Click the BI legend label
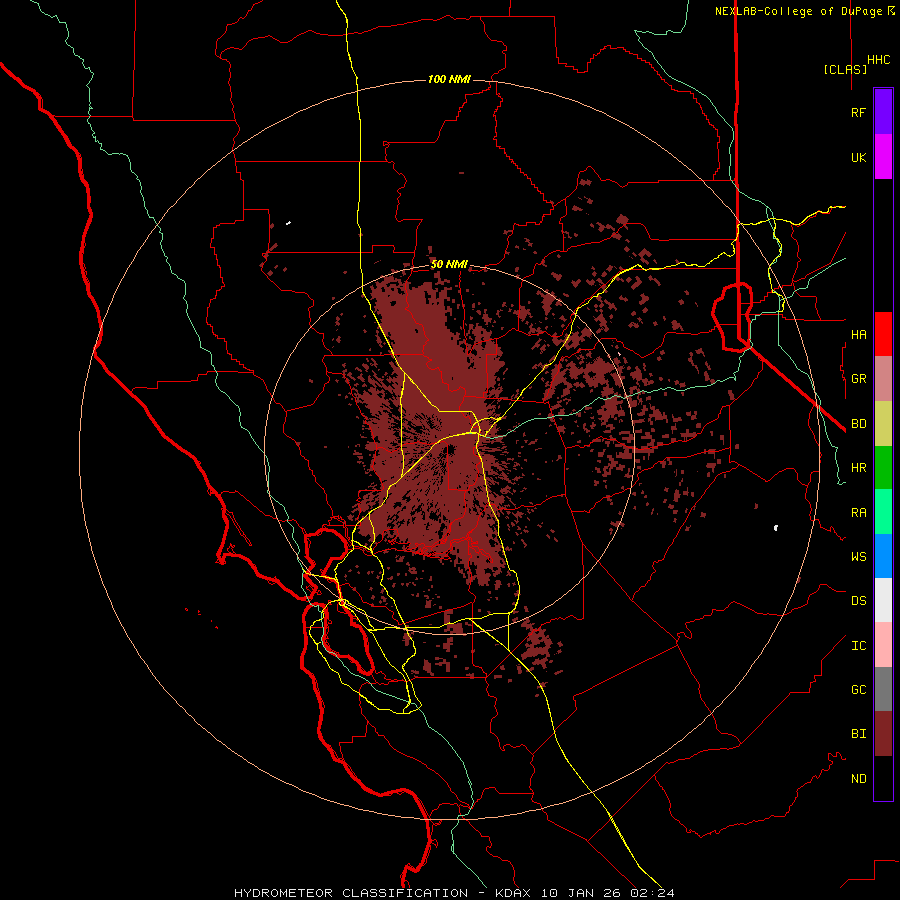Image resolution: width=900 pixels, height=900 pixels. tap(858, 734)
